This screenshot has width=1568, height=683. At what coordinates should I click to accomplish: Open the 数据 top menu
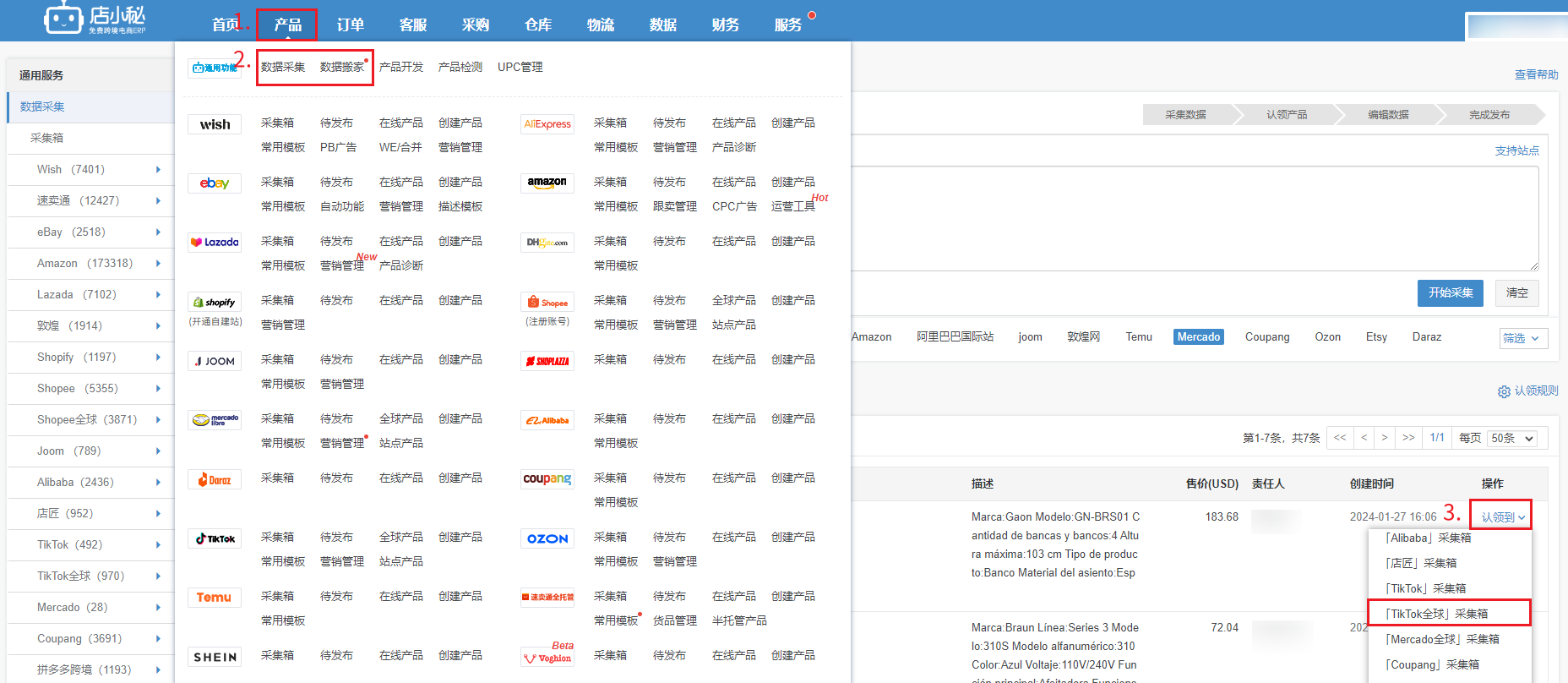[662, 25]
